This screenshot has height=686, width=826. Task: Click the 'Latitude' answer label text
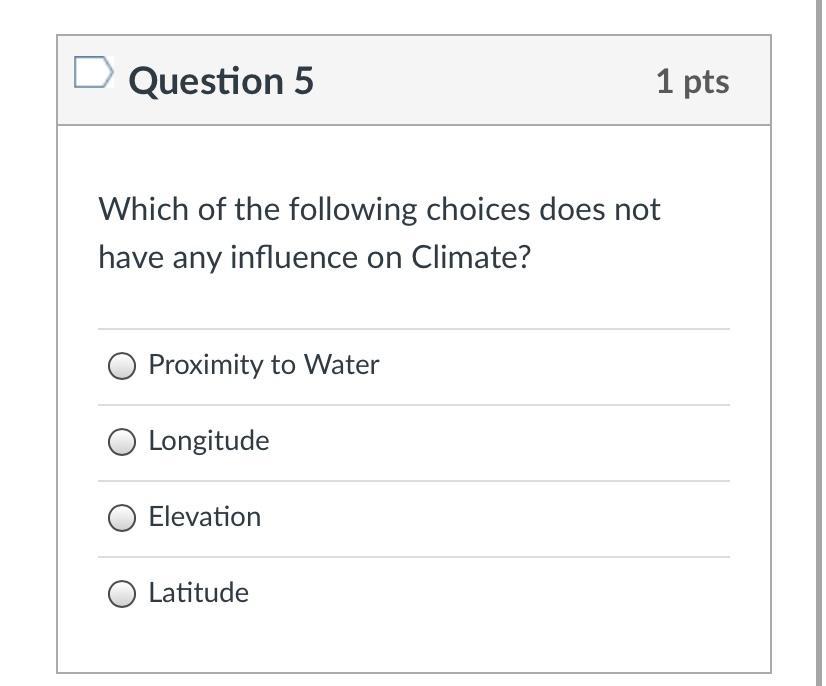198,593
